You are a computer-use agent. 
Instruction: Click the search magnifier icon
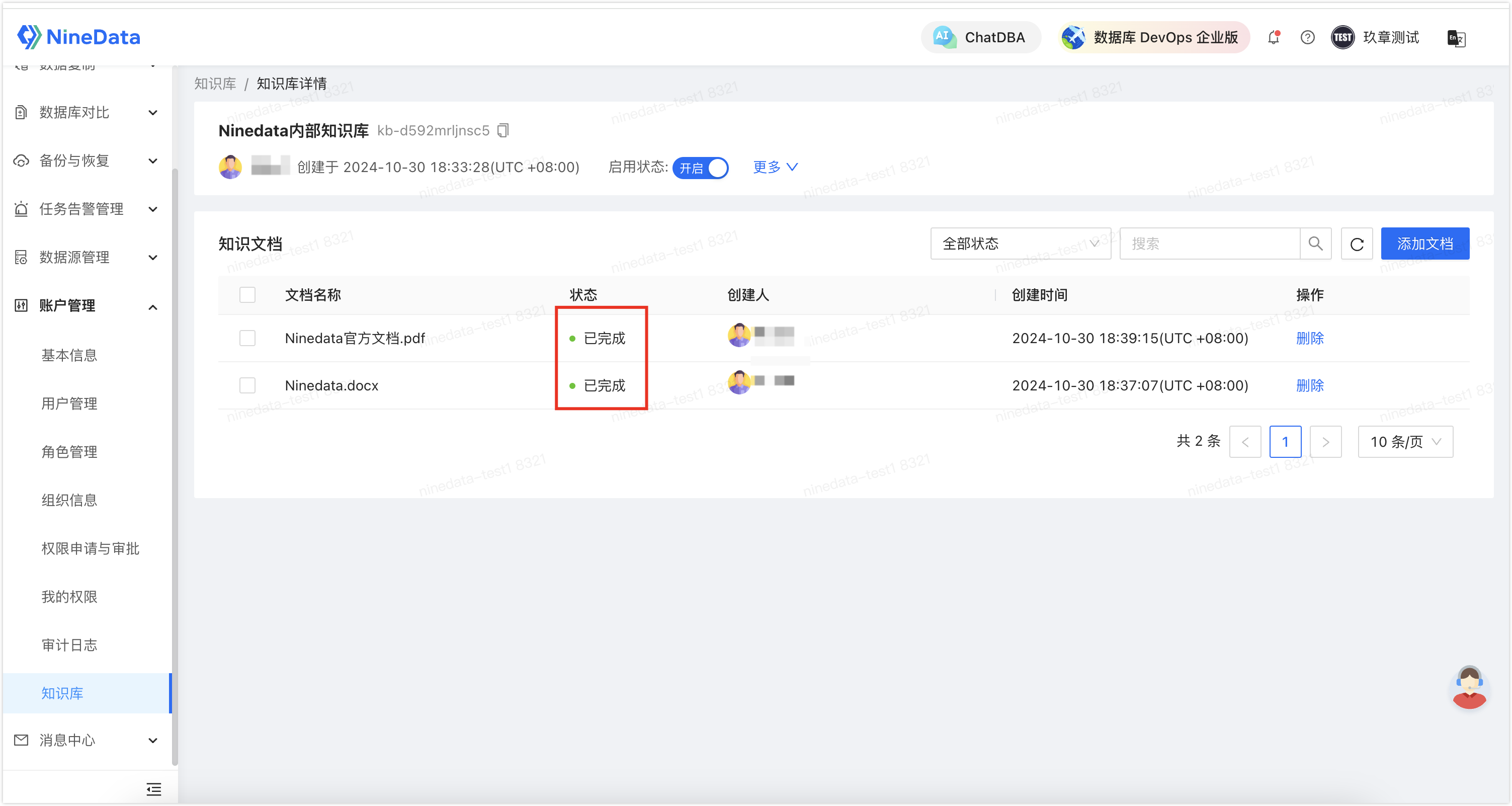(1315, 244)
